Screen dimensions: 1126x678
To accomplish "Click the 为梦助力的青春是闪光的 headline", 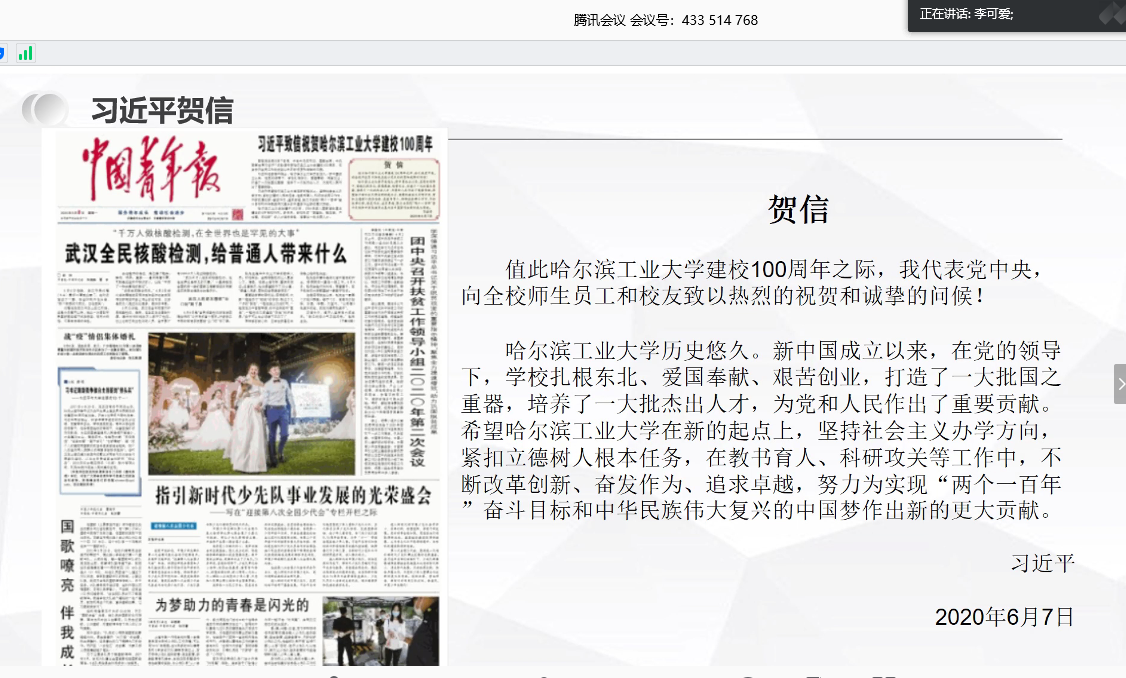I will coord(232,604).
